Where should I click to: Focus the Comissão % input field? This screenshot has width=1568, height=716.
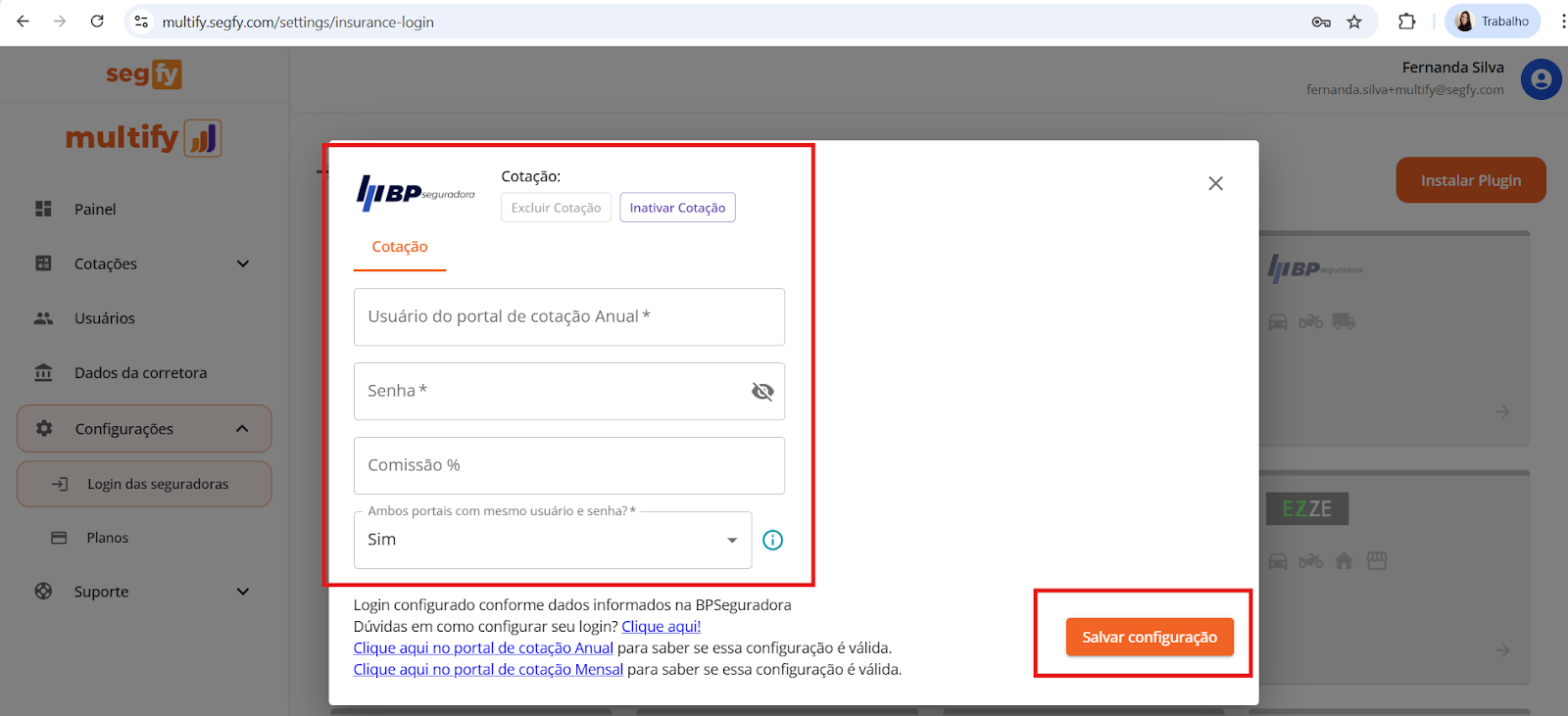(x=568, y=466)
